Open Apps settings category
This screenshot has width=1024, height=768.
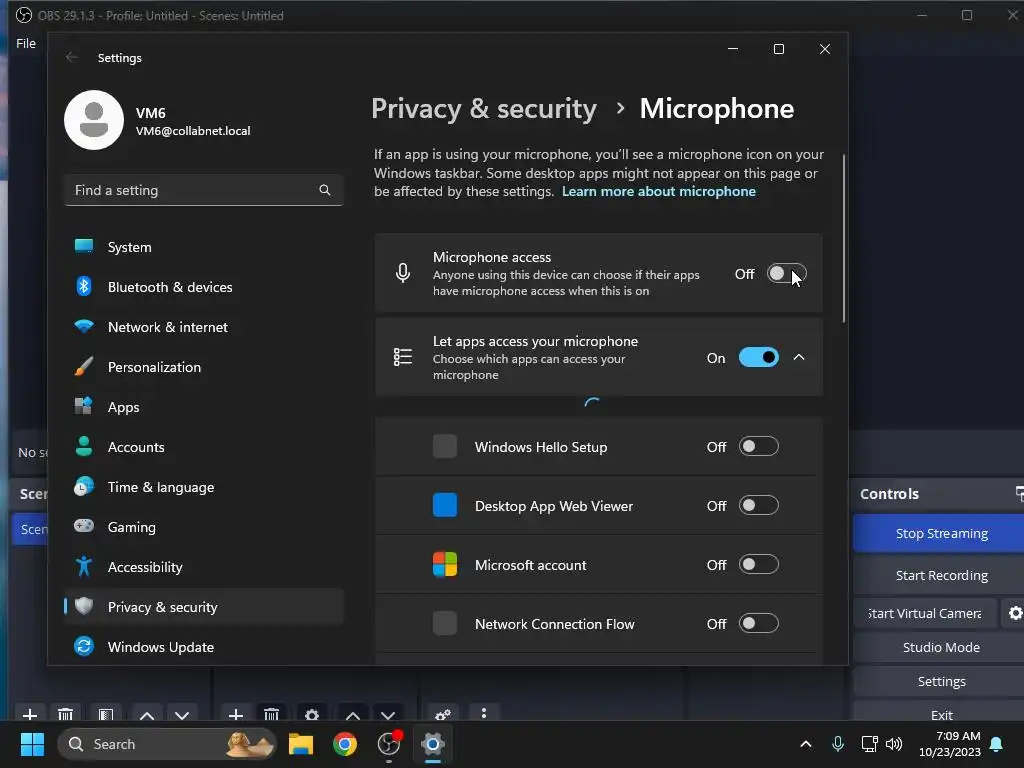pyautogui.click(x=203, y=407)
